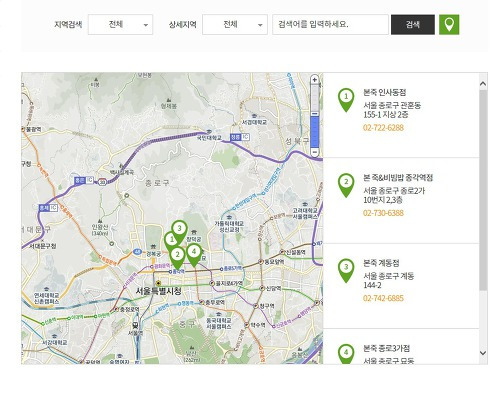Viewport: 500px width, 393px height.
Task: Click the green location pin button beside 검색
Action: (x=449, y=25)
